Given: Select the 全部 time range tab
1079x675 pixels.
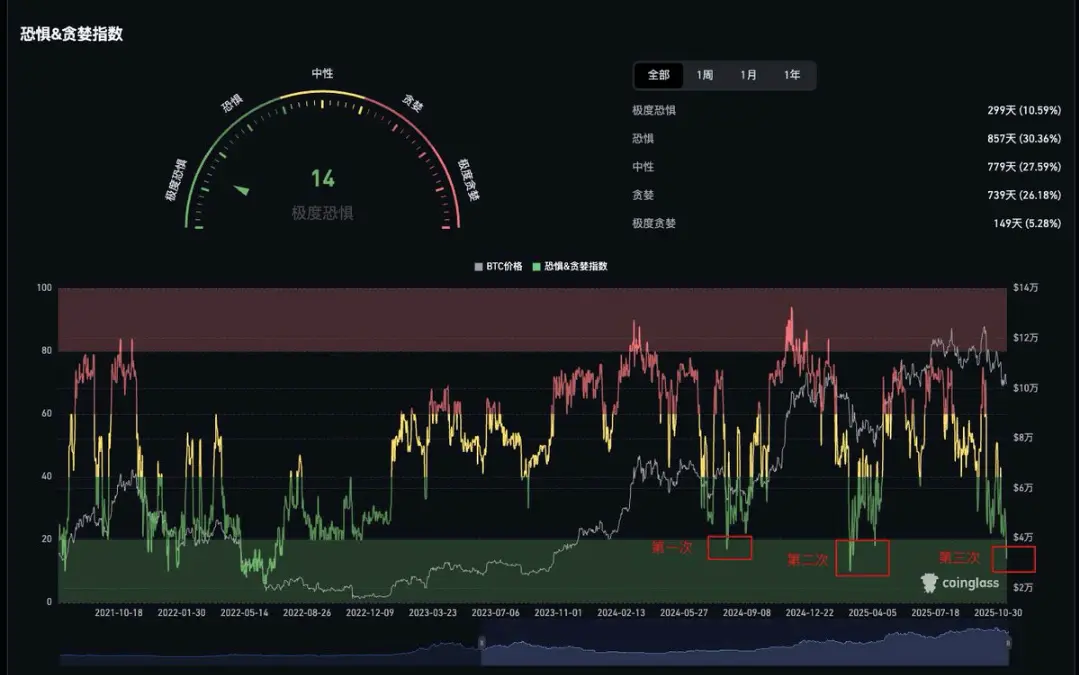Looking at the screenshot, I should coord(659,75).
